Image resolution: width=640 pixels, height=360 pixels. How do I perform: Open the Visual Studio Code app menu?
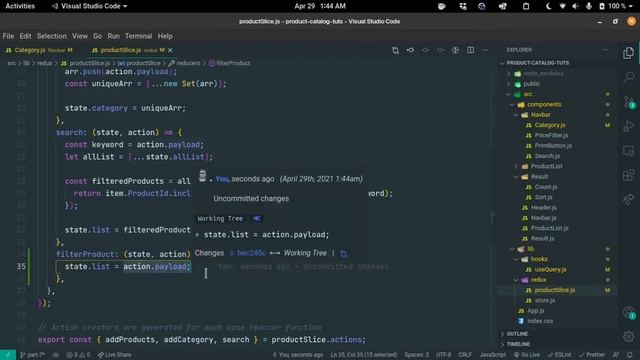[x=89, y=6]
